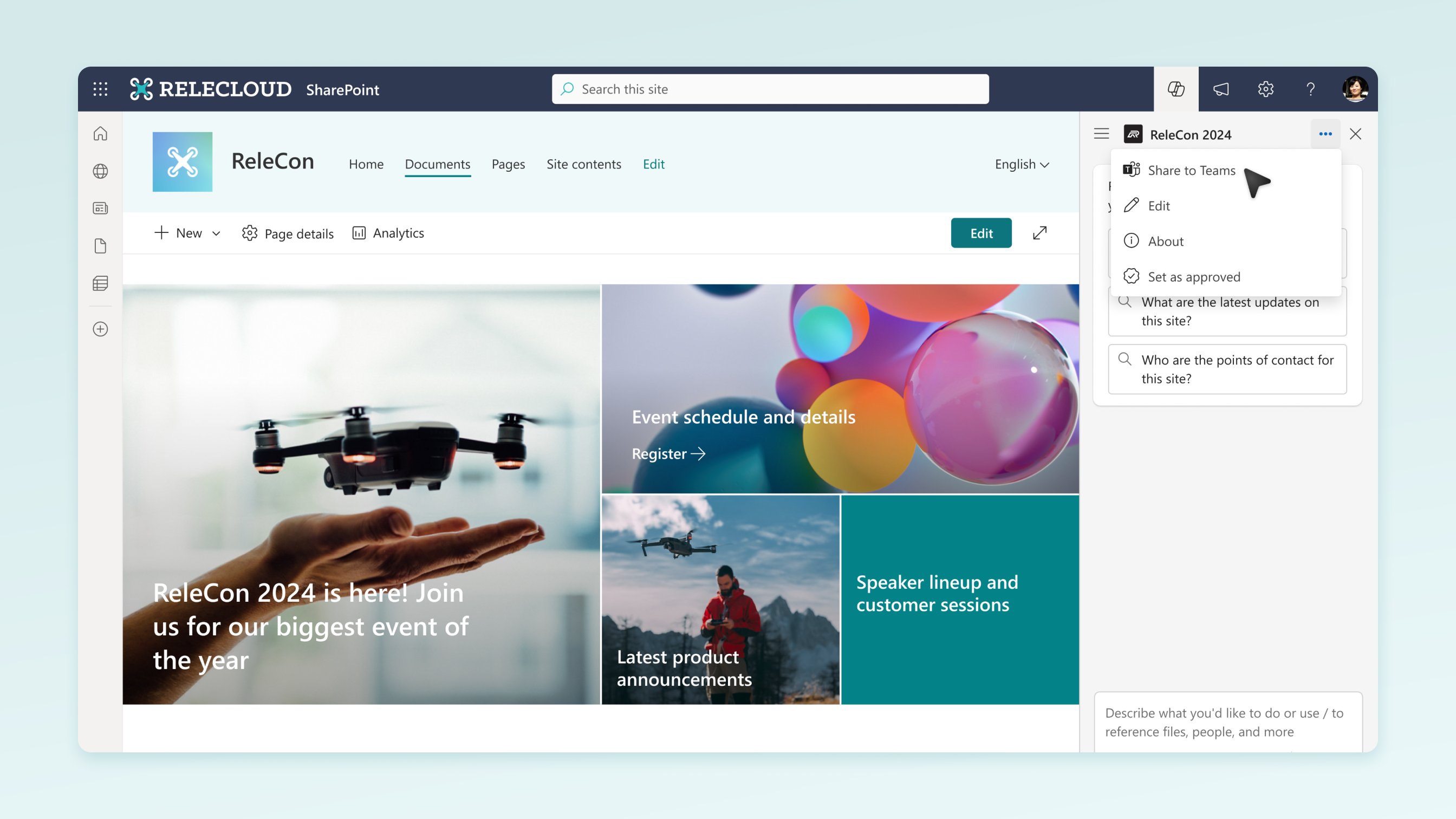Viewport: 1456px width, 819px height.
Task: Click the Page details settings icon
Action: (x=249, y=232)
